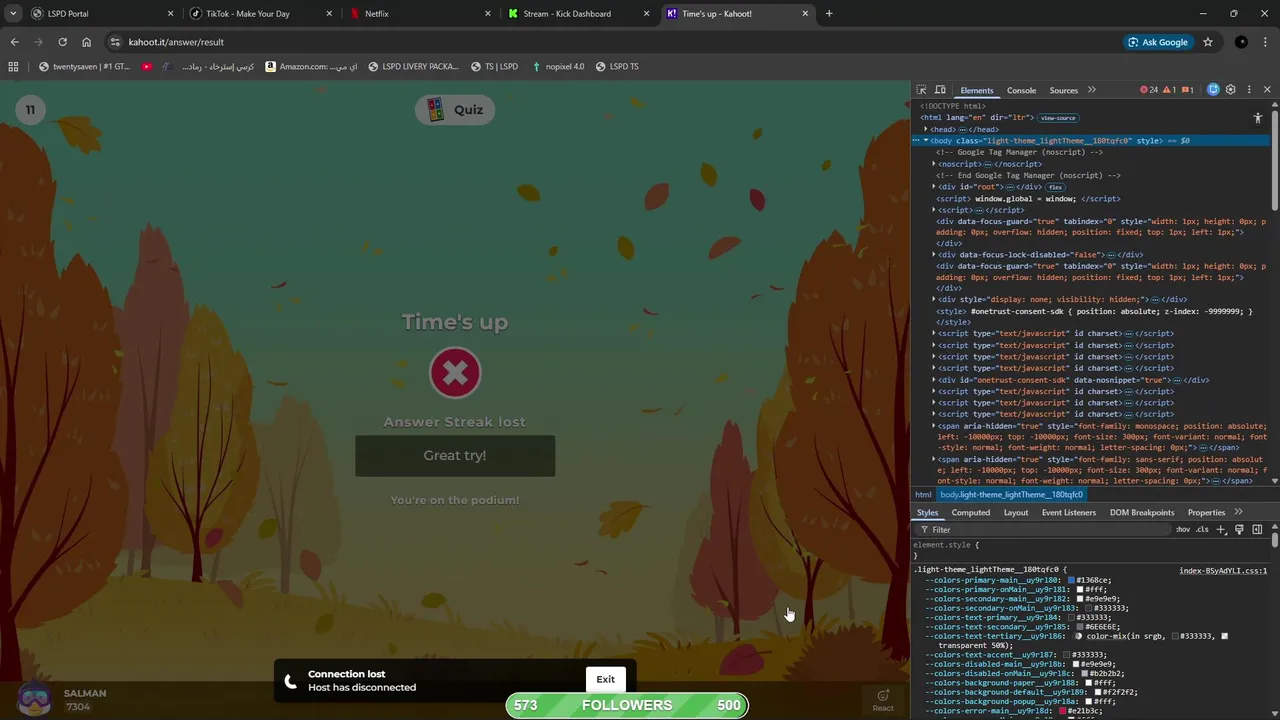Expand the onetrust-consent-sdk div node
This screenshot has height=720, width=1280.
pyautogui.click(x=934, y=380)
